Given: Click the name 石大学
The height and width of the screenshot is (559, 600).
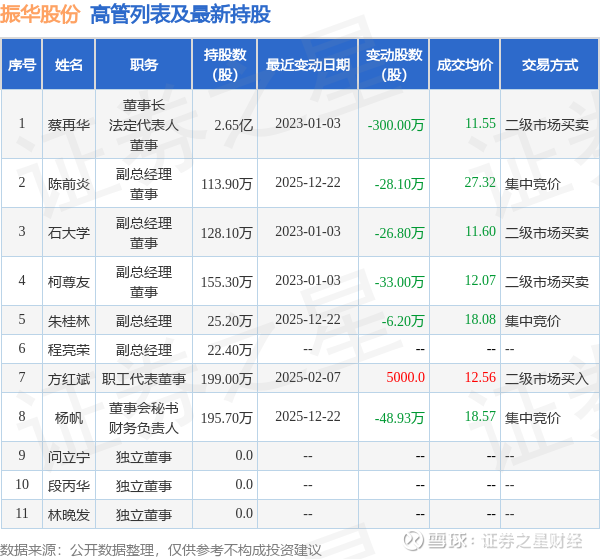Looking at the screenshot, I should pos(69,233).
